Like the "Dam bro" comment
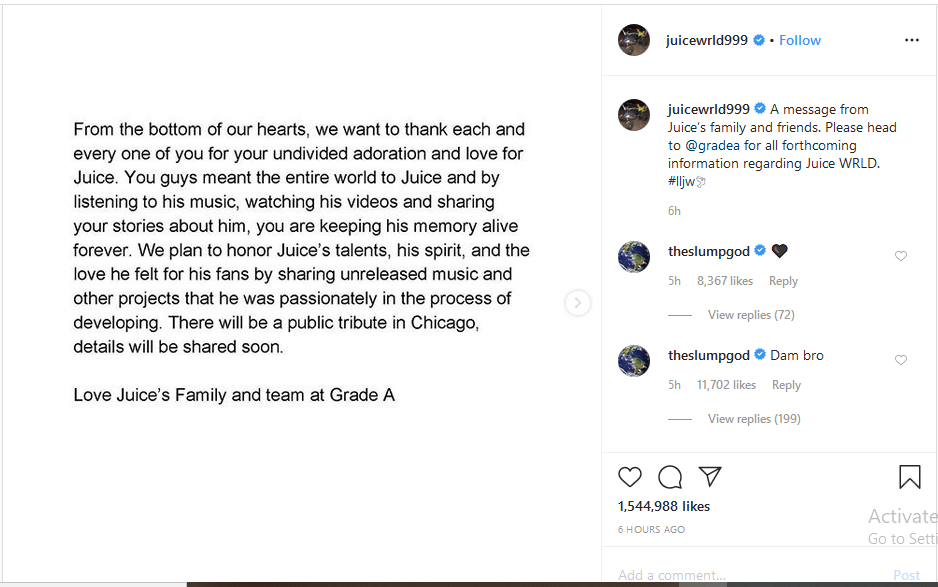Viewport: 938px width, 587px height. (901, 360)
